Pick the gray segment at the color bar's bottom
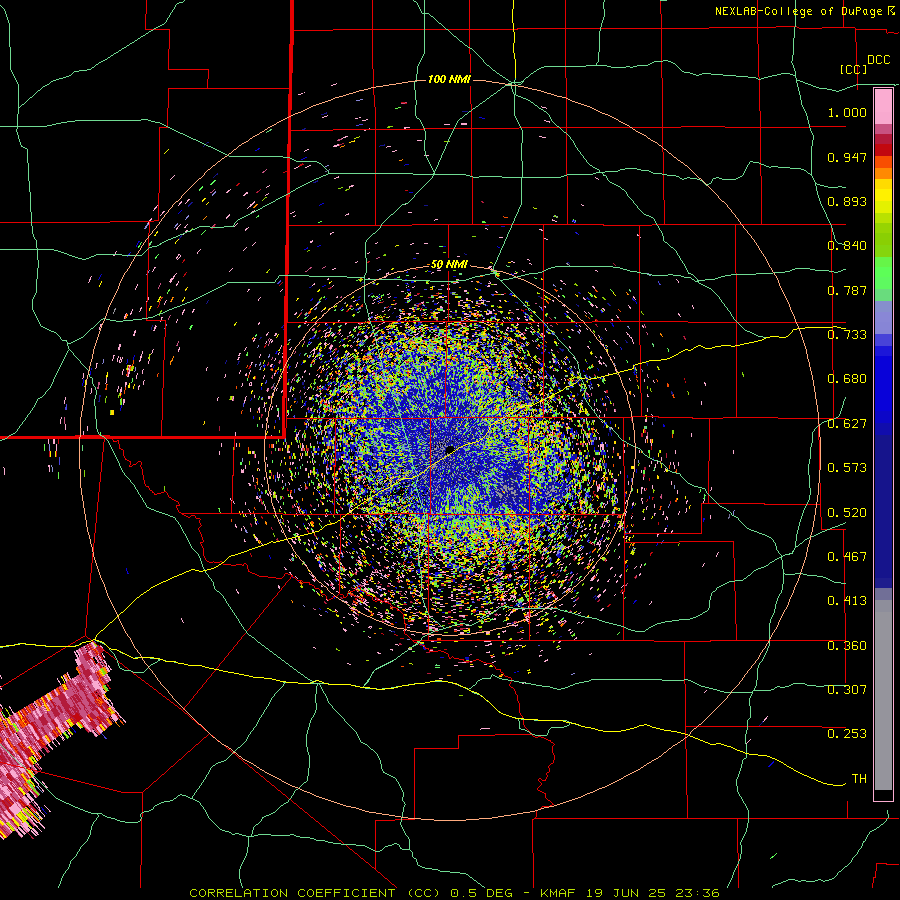Viewport: 900px width, 900px height. (883, 695)
